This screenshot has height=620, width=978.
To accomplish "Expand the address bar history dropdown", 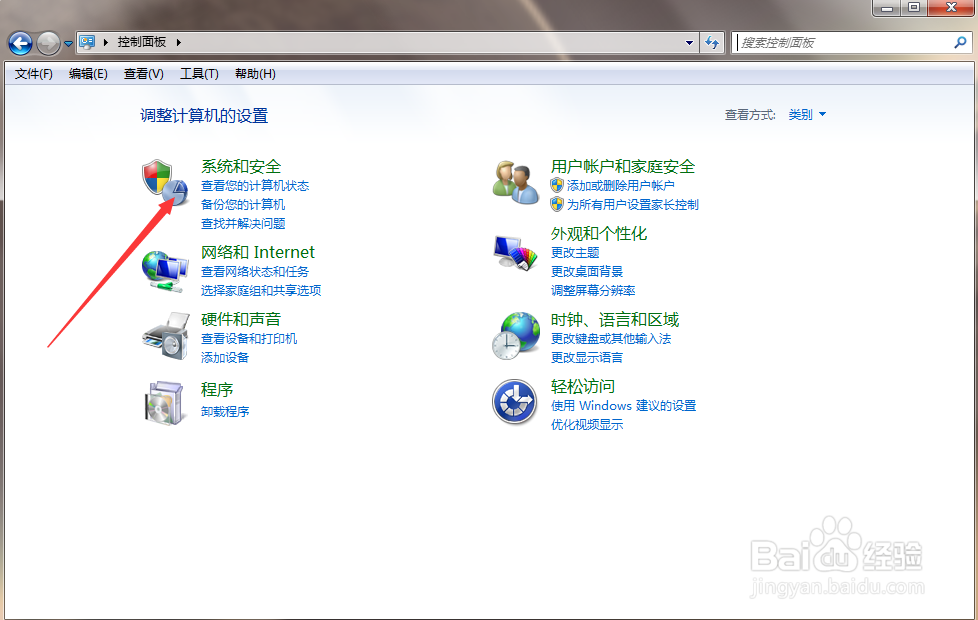I will pos(689,42).
